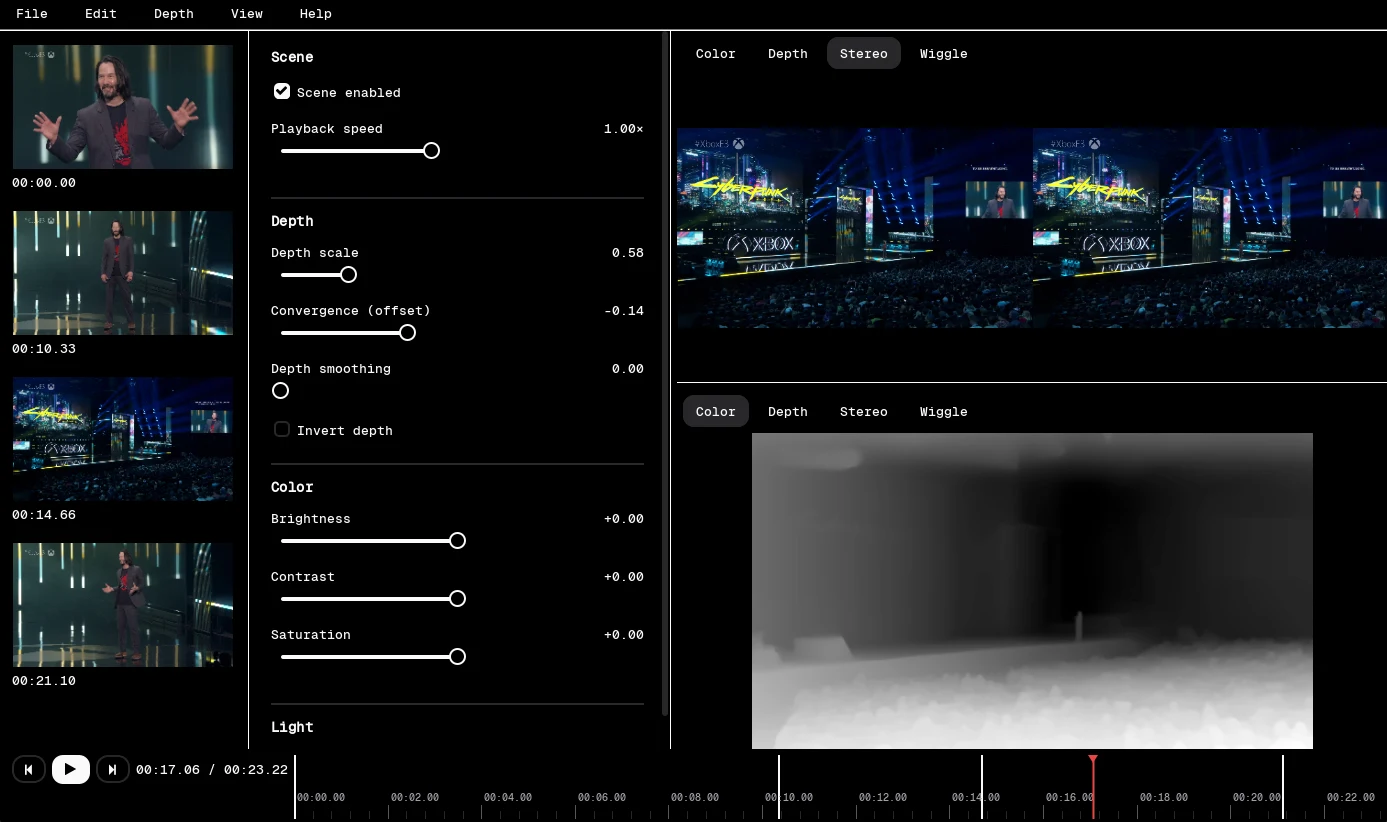This screenshot has height=822, width=1387.
Task: Click the 00:08.00 timeline label
Action: (x=695, y=798)
